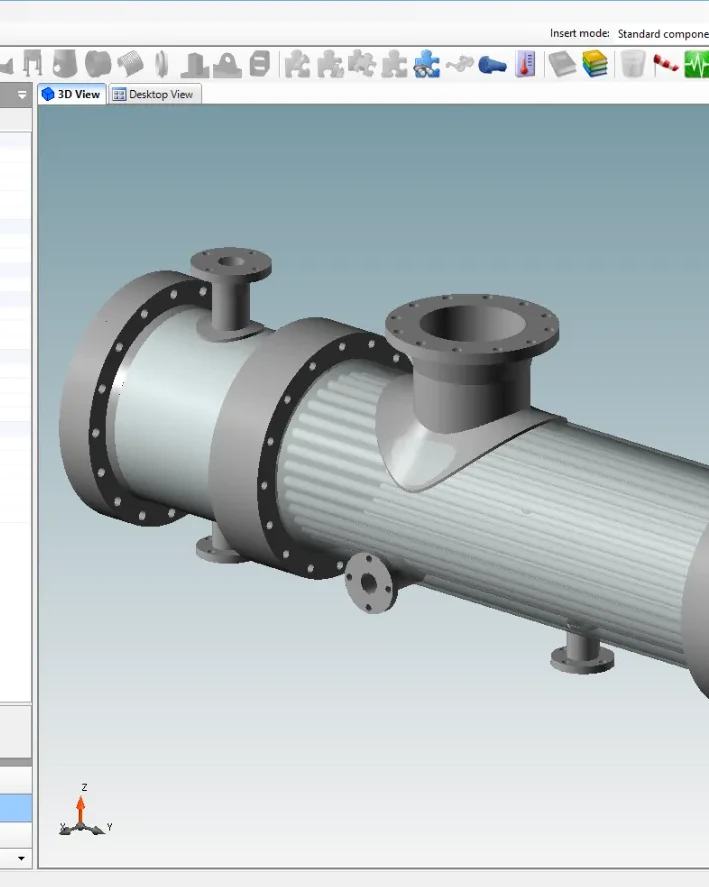Click the gray bucket toolbar icon

pyautogui.click(x=632, y=65)
